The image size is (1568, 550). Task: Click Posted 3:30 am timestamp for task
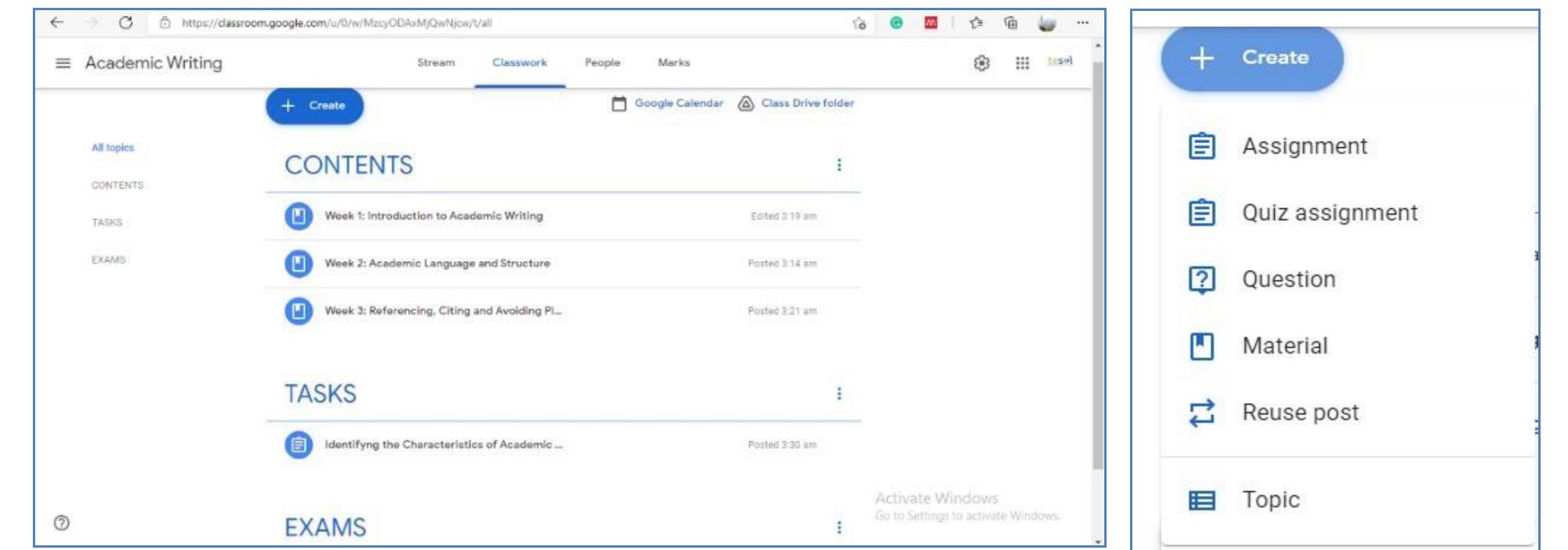click(x=782, y=445)
